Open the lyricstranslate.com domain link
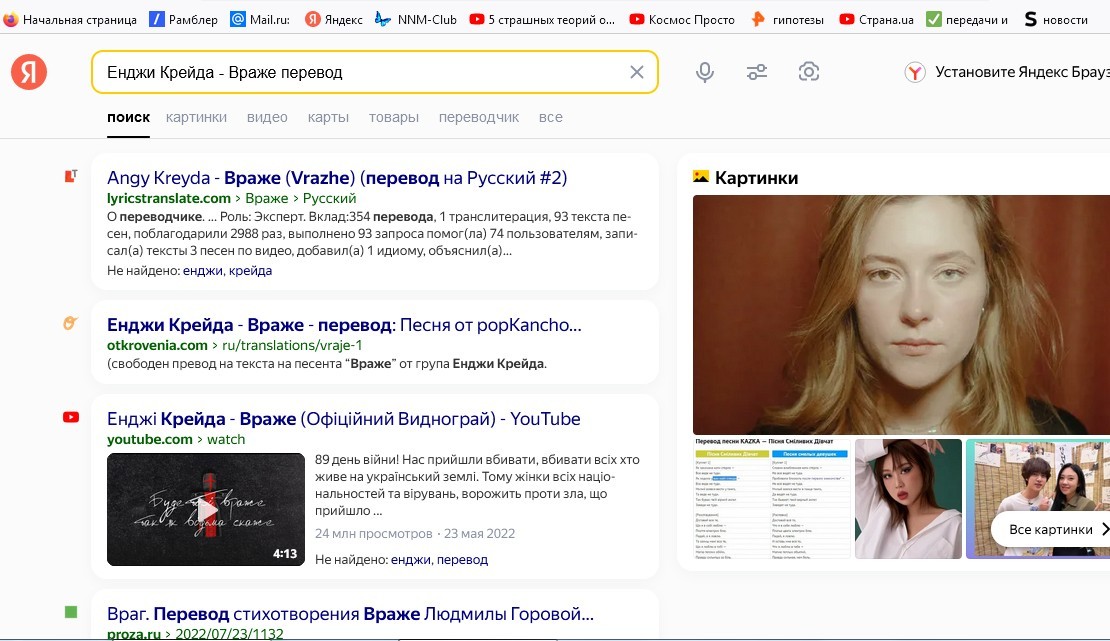Viewport: 1110px width, 641px height. 168,198
